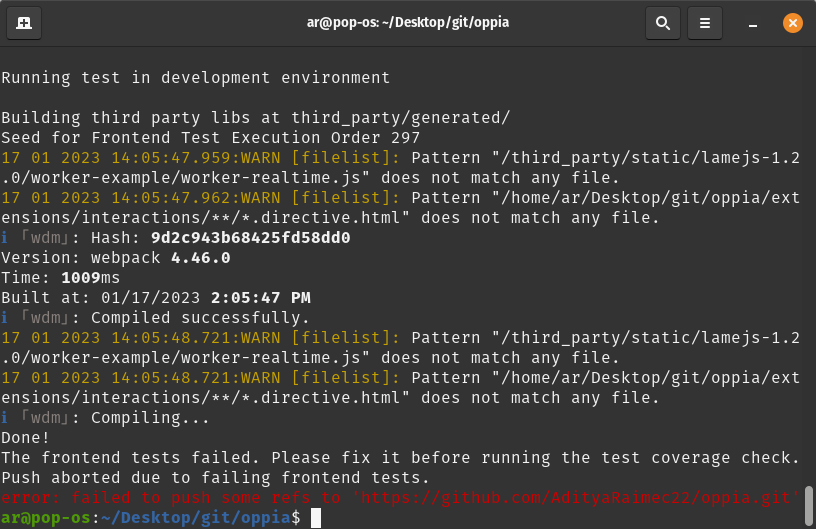Click the blue info 'i' beside Compiling
The image size is (816, 529).
coord(5,417)
